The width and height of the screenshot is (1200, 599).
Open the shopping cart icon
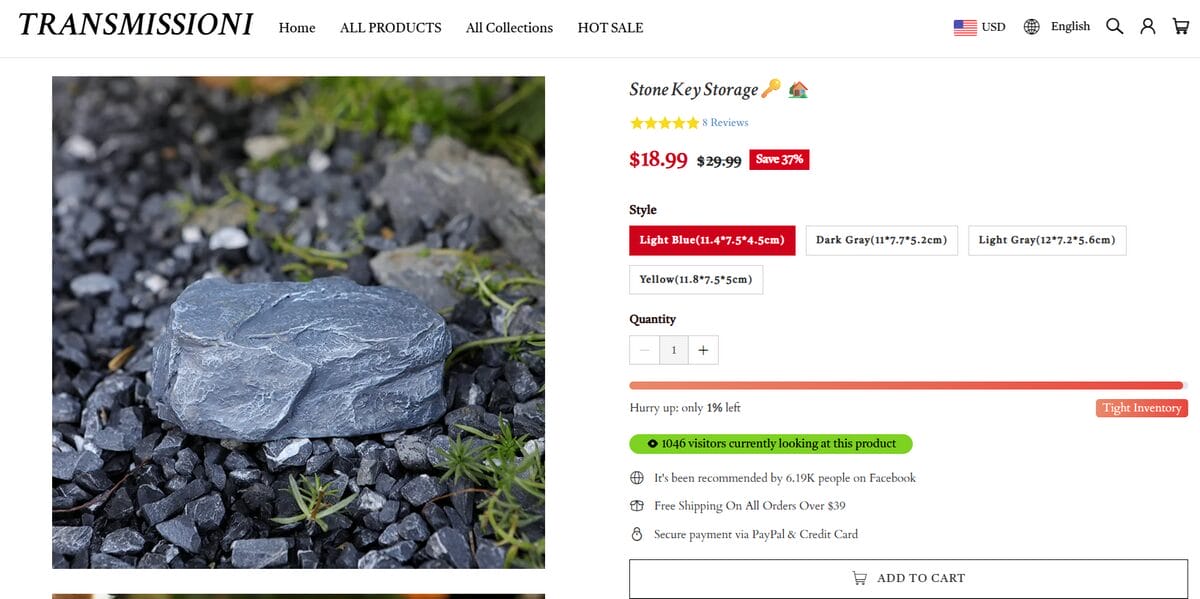(x=1181, y=27)
